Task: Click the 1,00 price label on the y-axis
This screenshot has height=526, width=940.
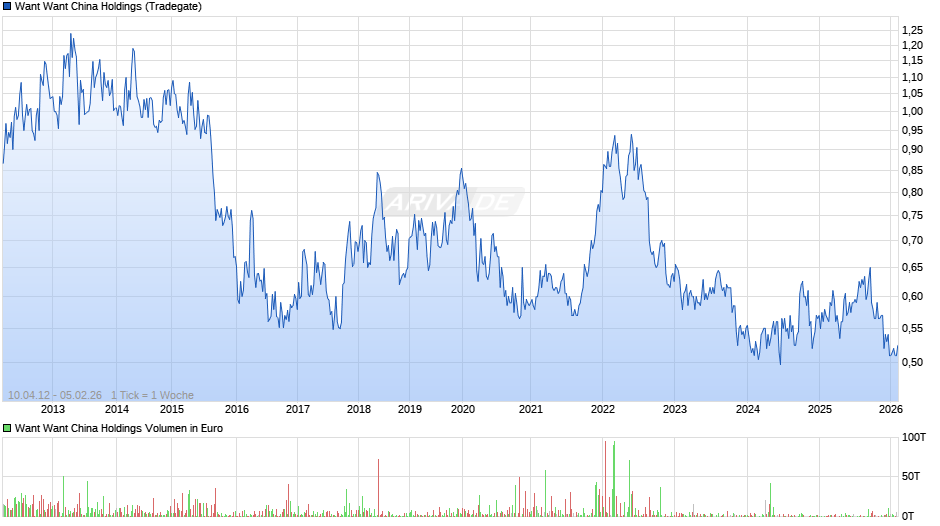Action: tap(912, 111)
